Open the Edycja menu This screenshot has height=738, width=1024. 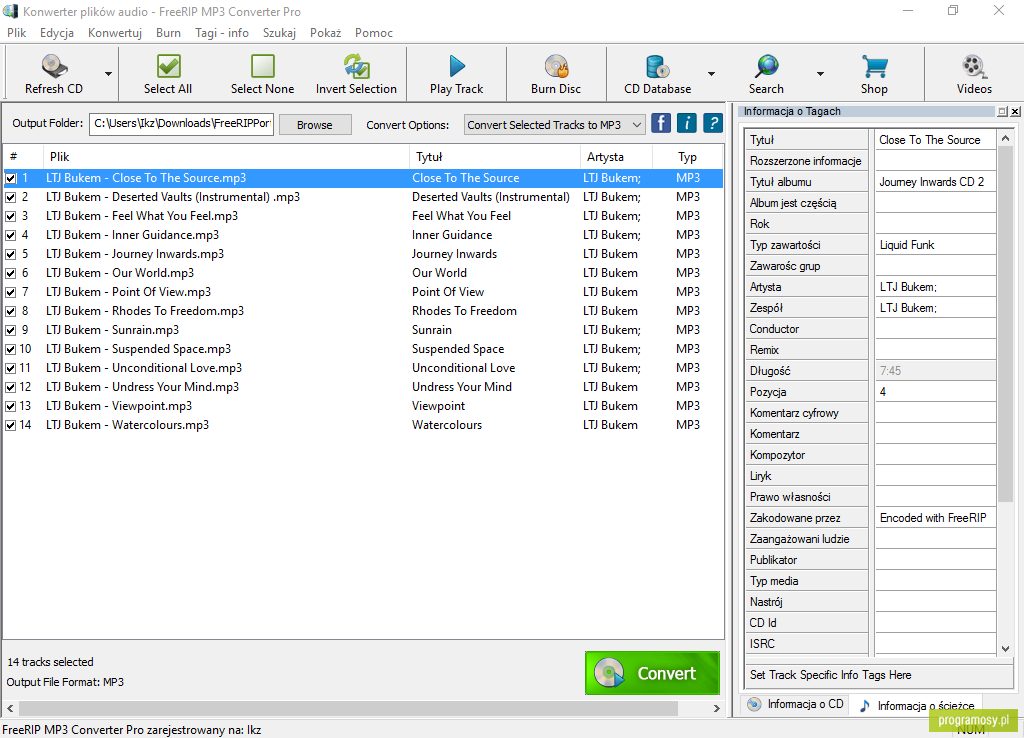click(x=57, y=33)
